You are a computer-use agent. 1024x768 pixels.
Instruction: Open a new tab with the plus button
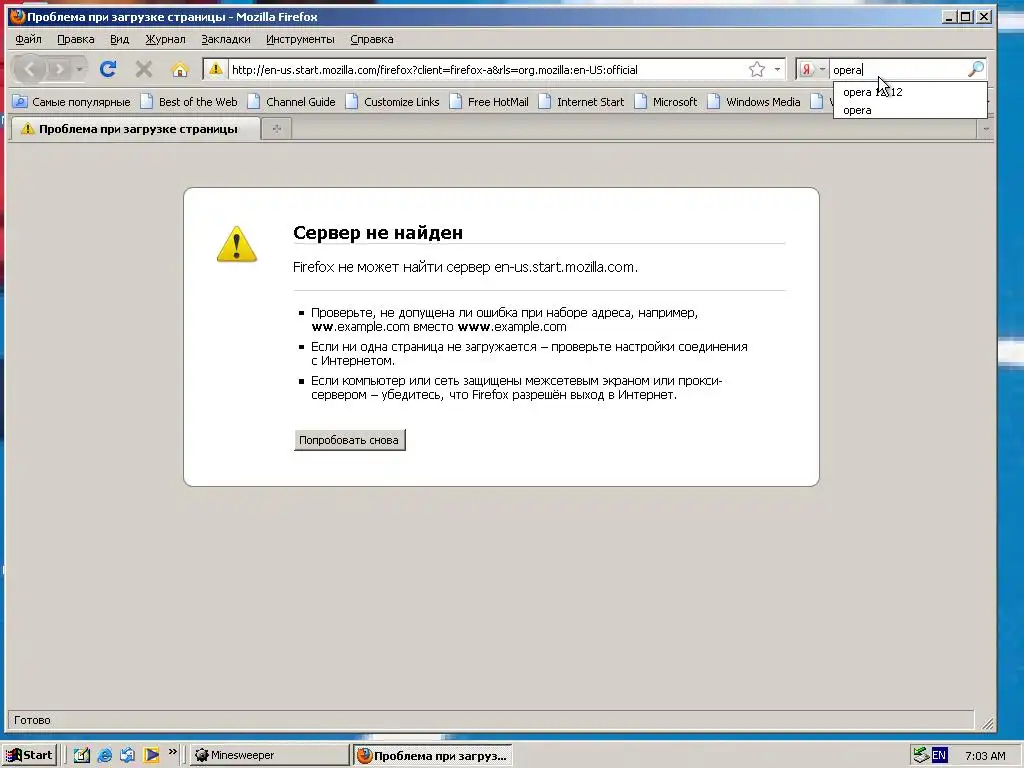click(277, 129)
